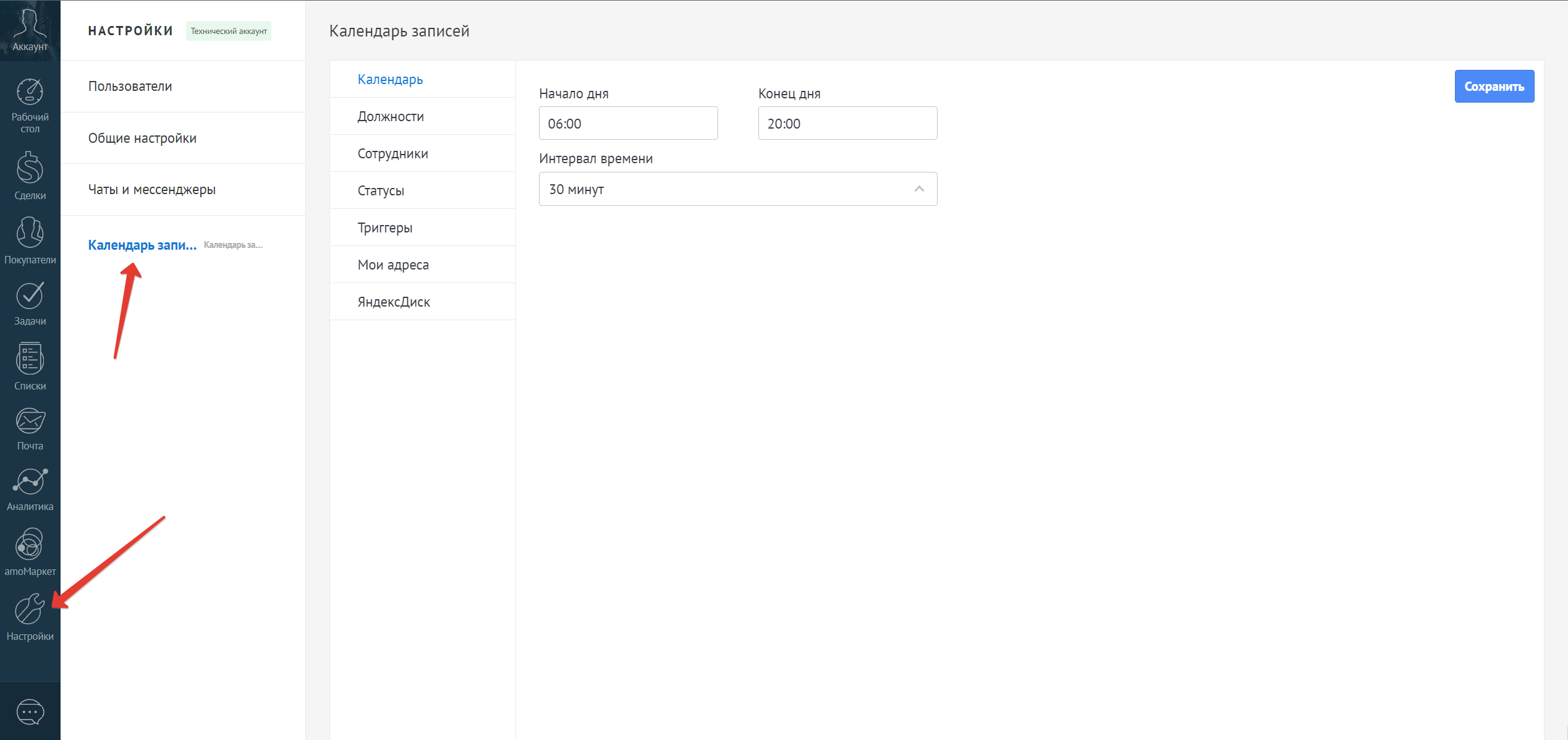Open Пользователи settings section
Viewport: 1568px width, 740px height.
[130, 86]
